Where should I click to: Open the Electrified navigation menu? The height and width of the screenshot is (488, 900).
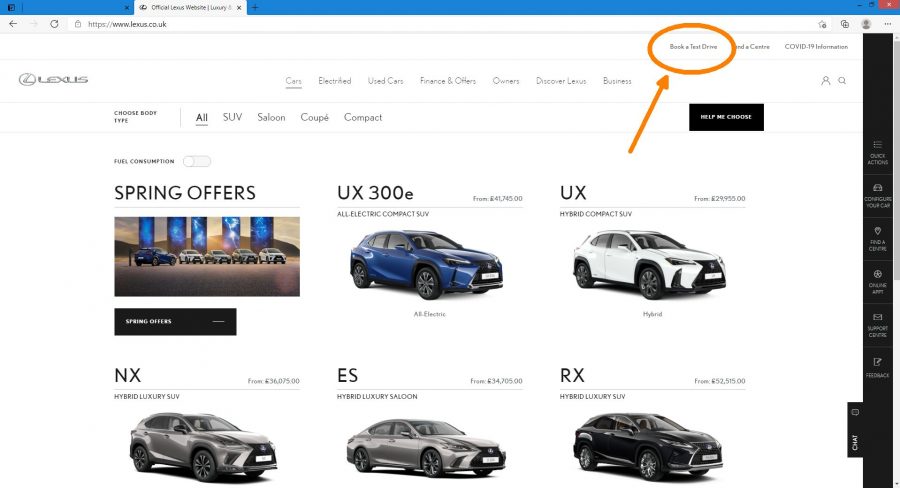click(x=335, y=81)
